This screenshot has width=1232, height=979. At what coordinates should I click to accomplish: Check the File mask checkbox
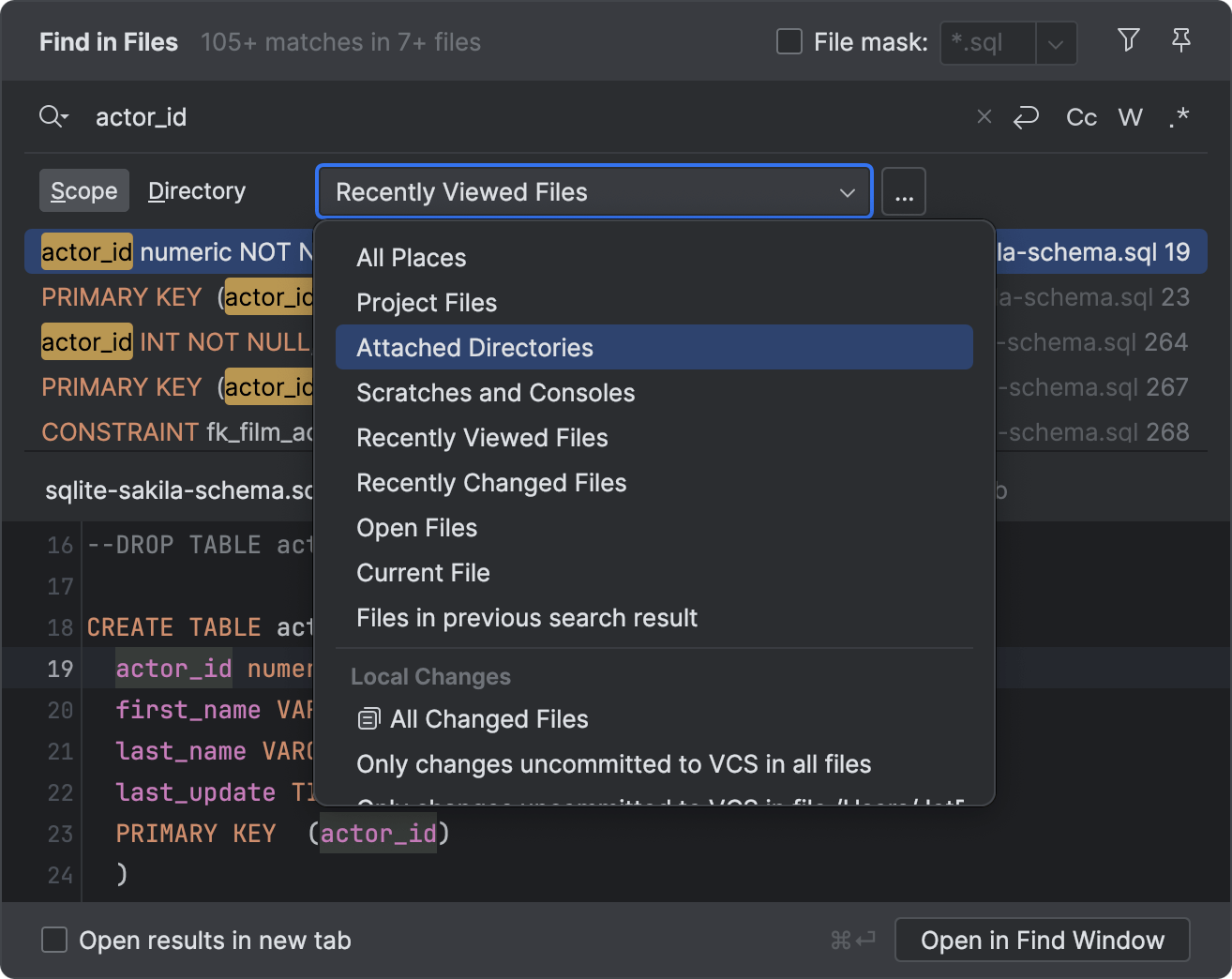789,41
